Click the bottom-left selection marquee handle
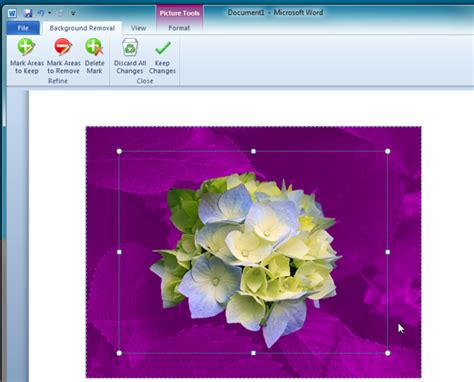Viewport: 474px width, 382px height. pos(119,353)
